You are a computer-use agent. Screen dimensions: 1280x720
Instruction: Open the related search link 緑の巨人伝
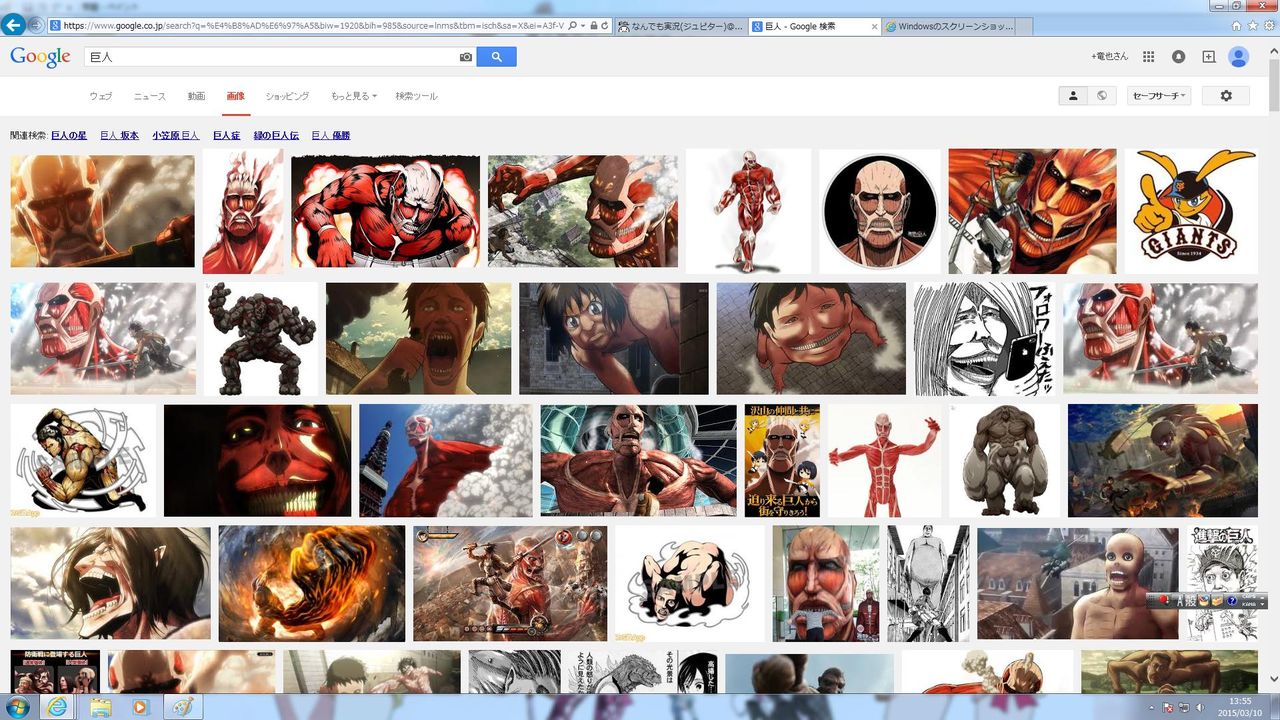coord(276,135)
